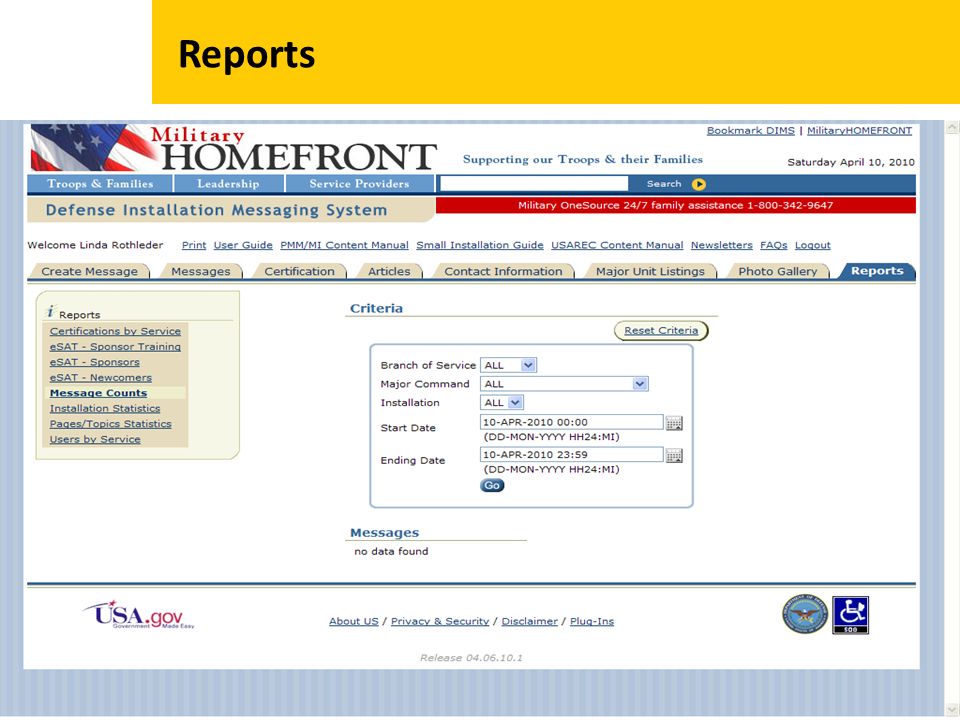The image size is (960, 720).
Task: Click the Reset Criteria button
Action: pyautogui.click(x=661, y=331)
